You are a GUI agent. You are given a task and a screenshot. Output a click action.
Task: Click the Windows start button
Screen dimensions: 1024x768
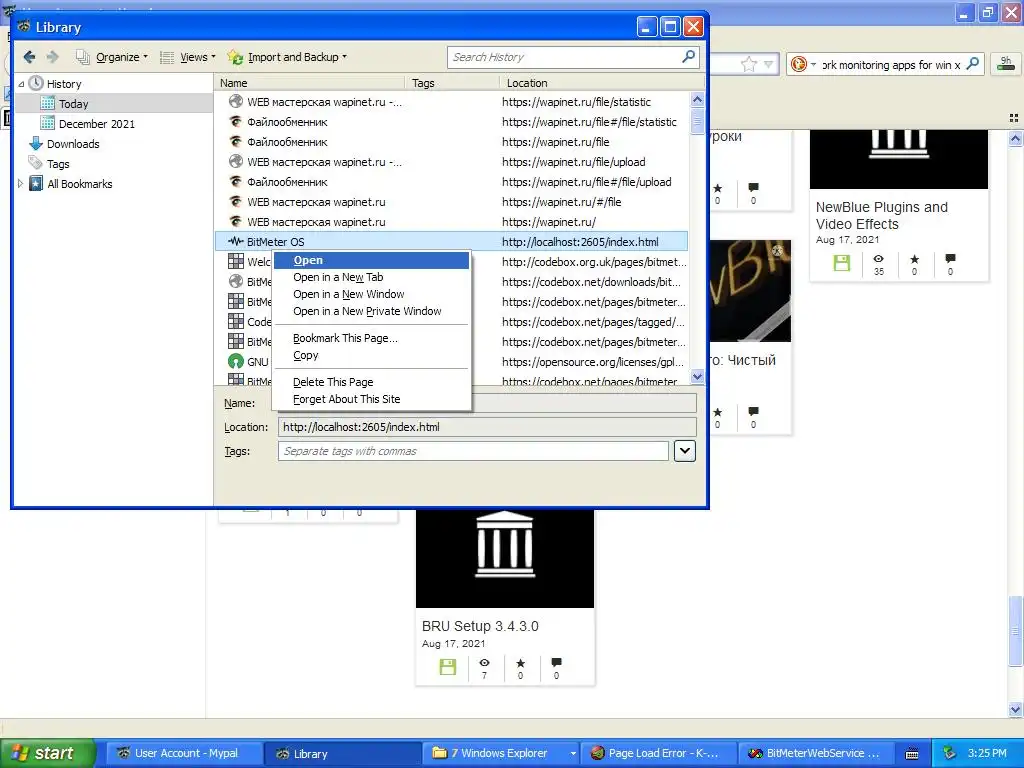click(x=48, y=753)
